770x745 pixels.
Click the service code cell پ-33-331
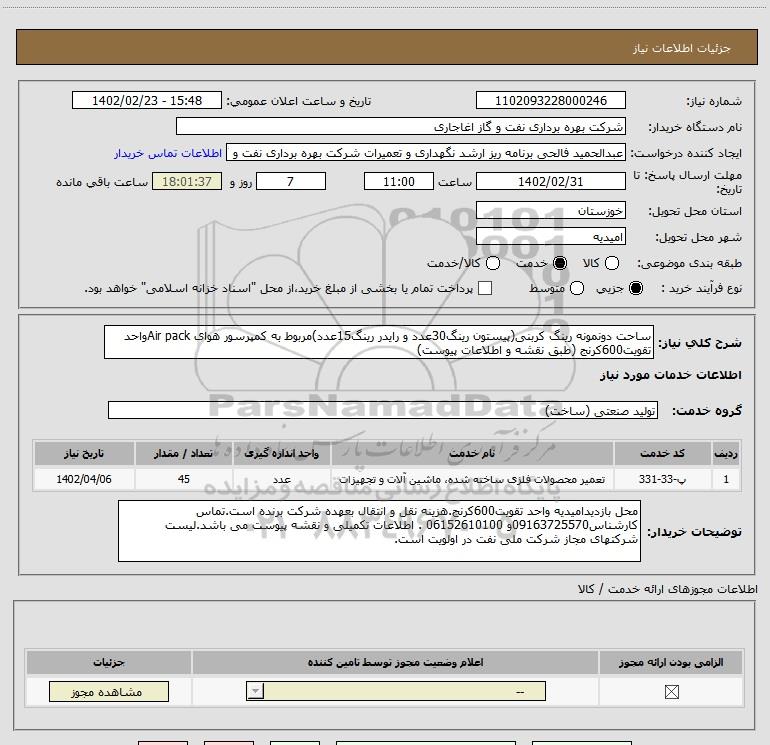(662, 479)
